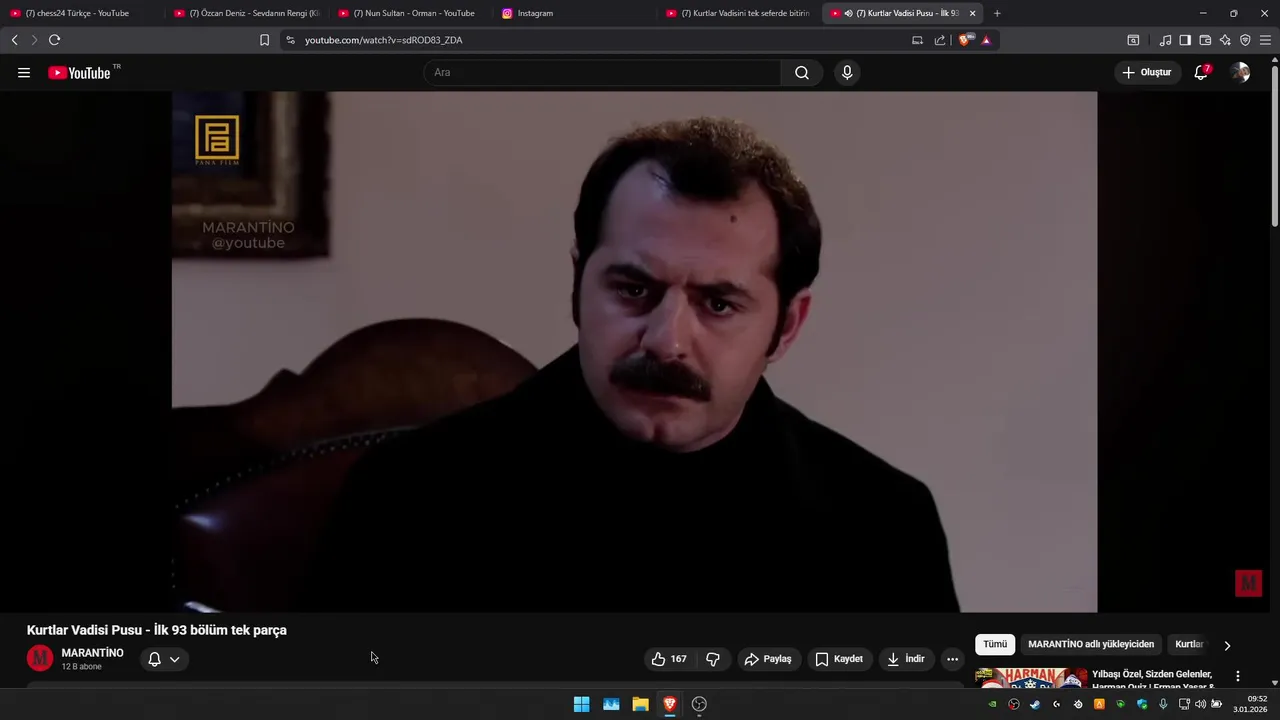Click the search magnifier button
The height and width of the screenshot is (720, 1280).
coord(802,73)
